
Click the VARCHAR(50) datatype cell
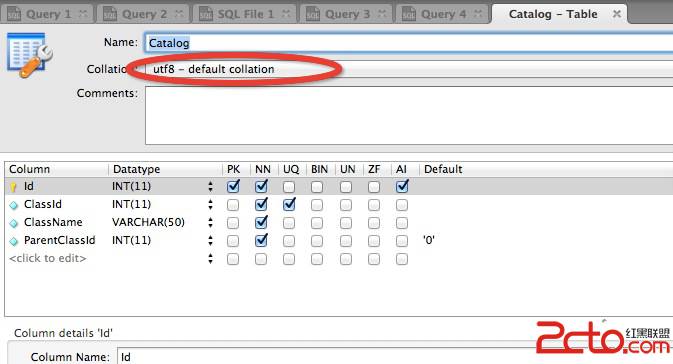[x=148, y=222]
